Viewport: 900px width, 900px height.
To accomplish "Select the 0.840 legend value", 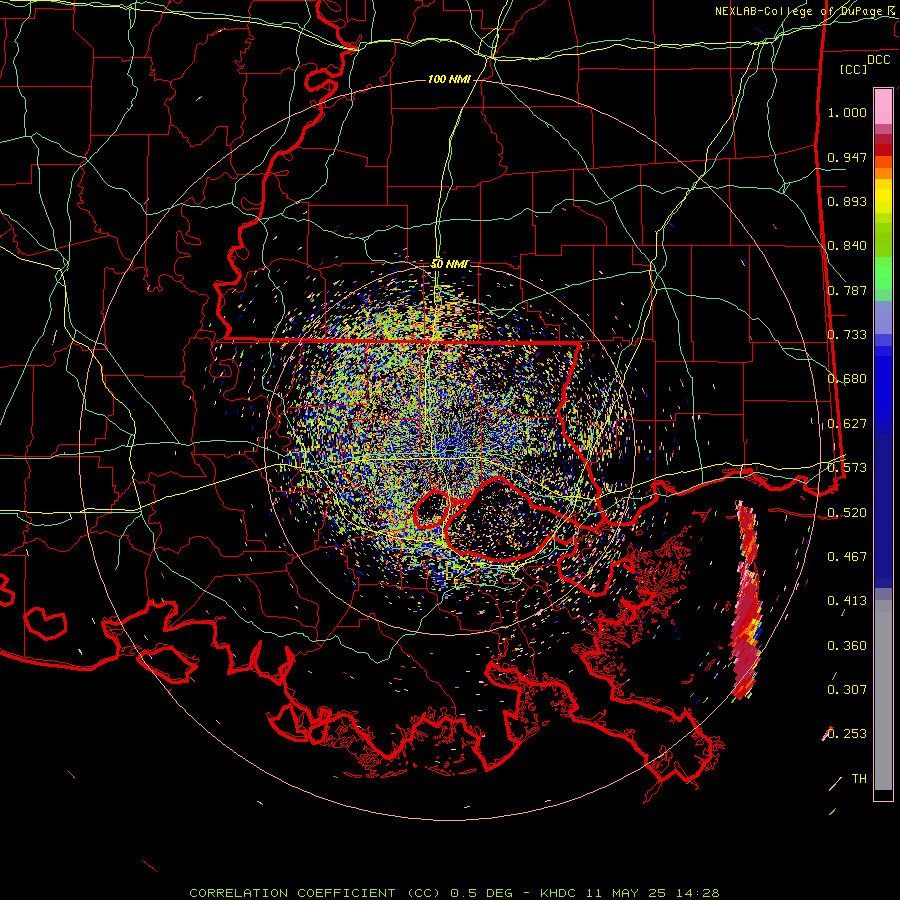I will coord(847,246).
